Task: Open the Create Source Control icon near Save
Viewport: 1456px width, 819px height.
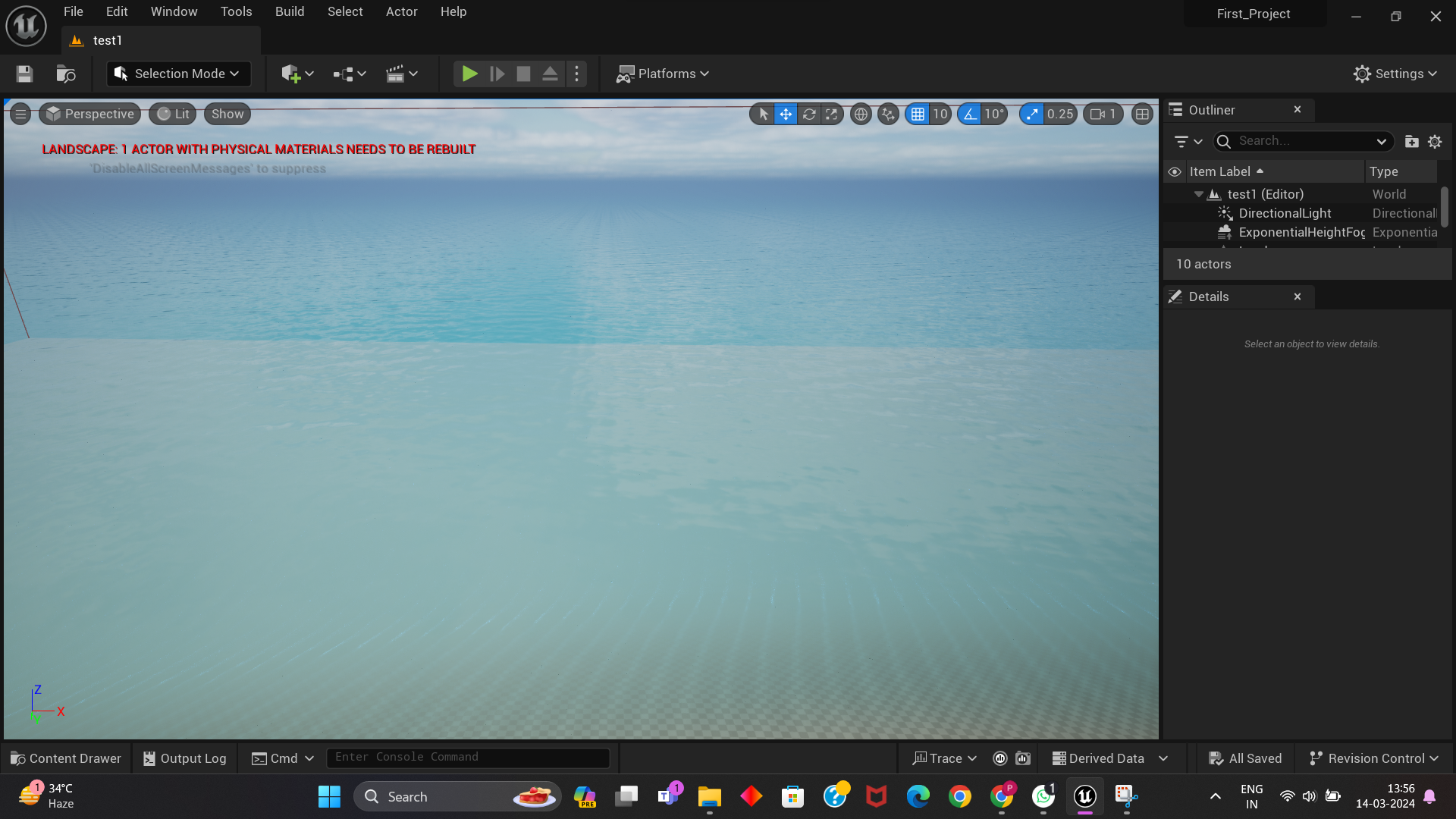Action: [65, 74]
